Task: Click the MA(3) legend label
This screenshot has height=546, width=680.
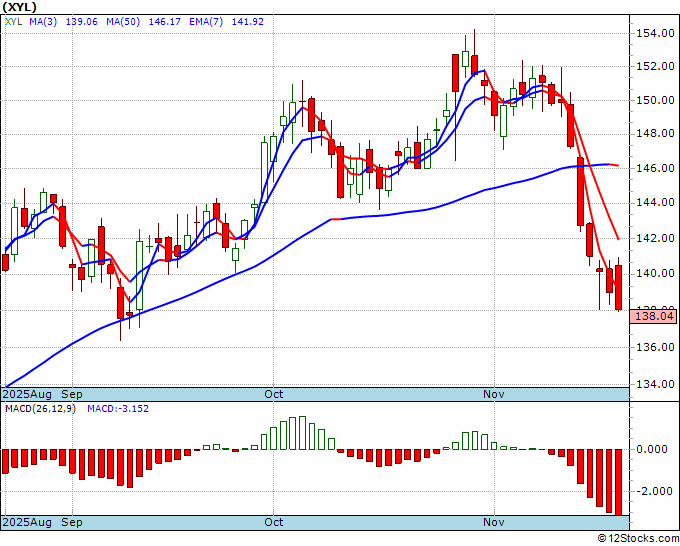Action: pyautogui.click(x=43, y=21)
